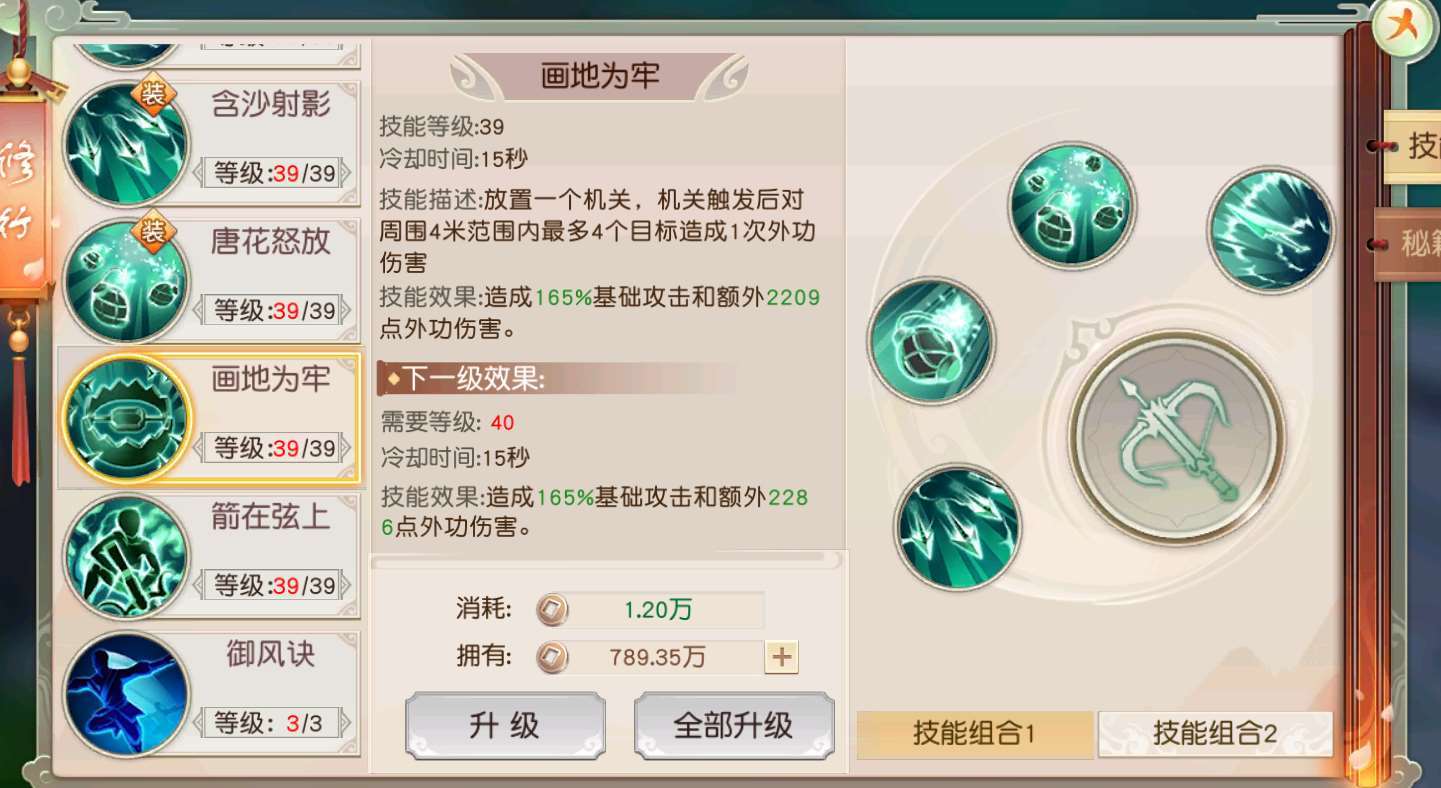Image resolution: width=1441 pixels, height=788 pixels.
Task: Click the 箭在弦上 level 39/39 indicator
Action: click(x=273, y=585)
